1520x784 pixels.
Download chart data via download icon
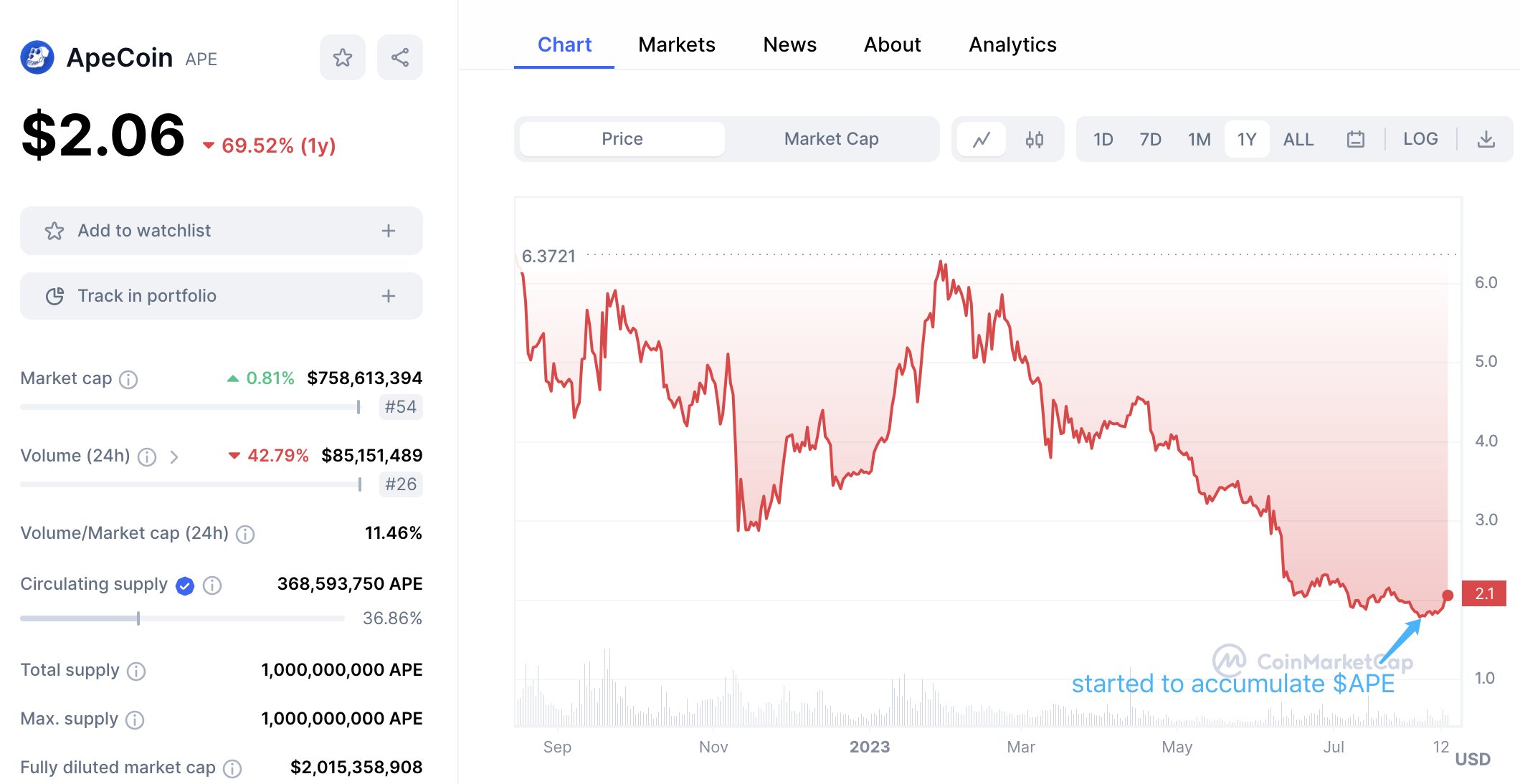[1486, 139]
